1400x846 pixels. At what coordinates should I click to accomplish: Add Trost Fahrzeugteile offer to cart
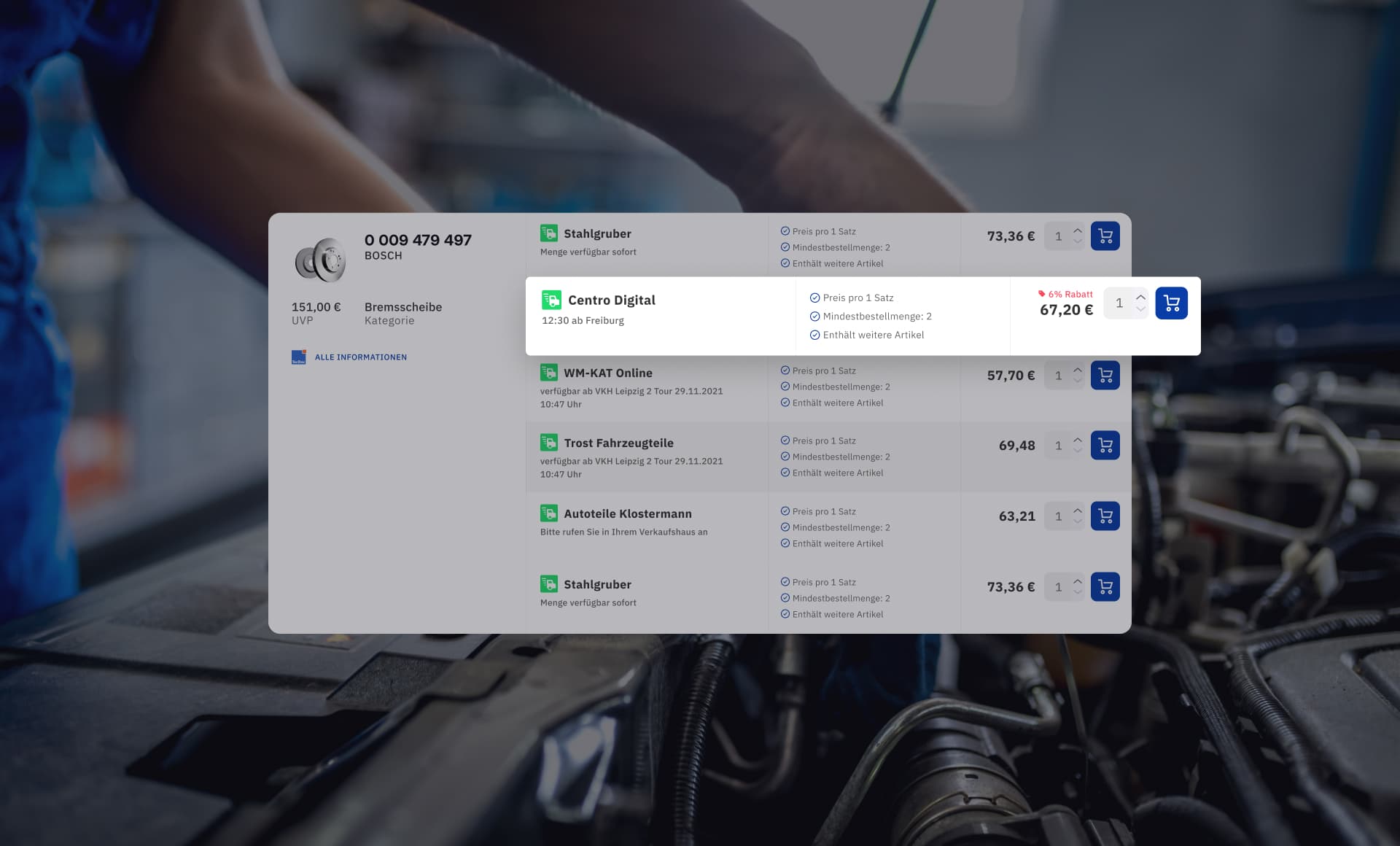pos(1105,446)
